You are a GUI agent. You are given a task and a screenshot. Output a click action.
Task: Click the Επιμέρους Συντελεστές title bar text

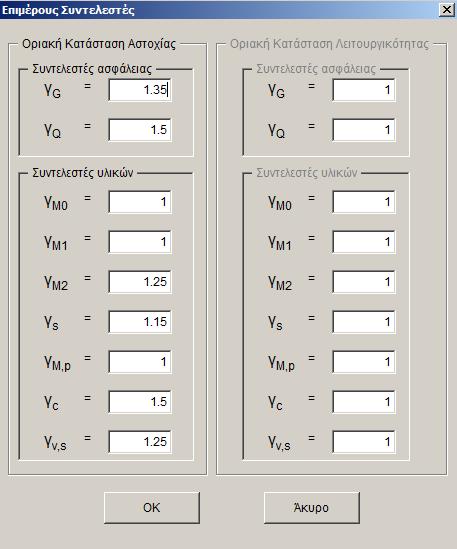pyautogui.click(x=68, y=10)
